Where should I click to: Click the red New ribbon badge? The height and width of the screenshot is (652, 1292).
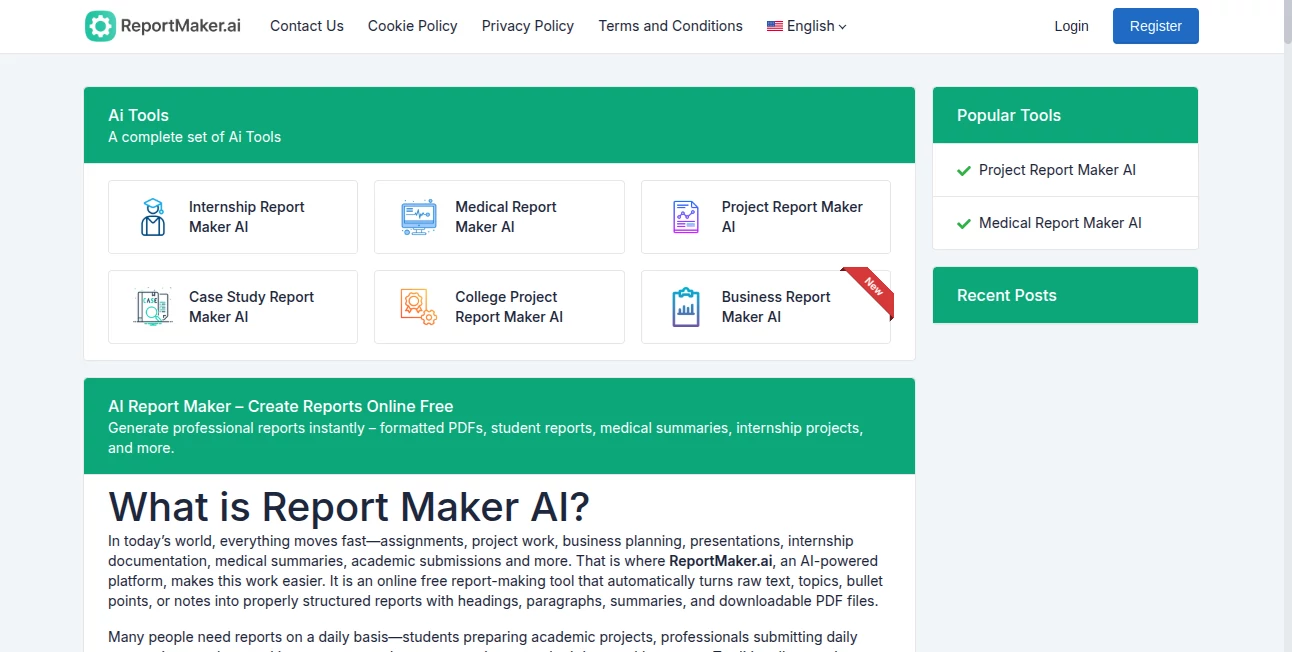(x=866, y=291)
